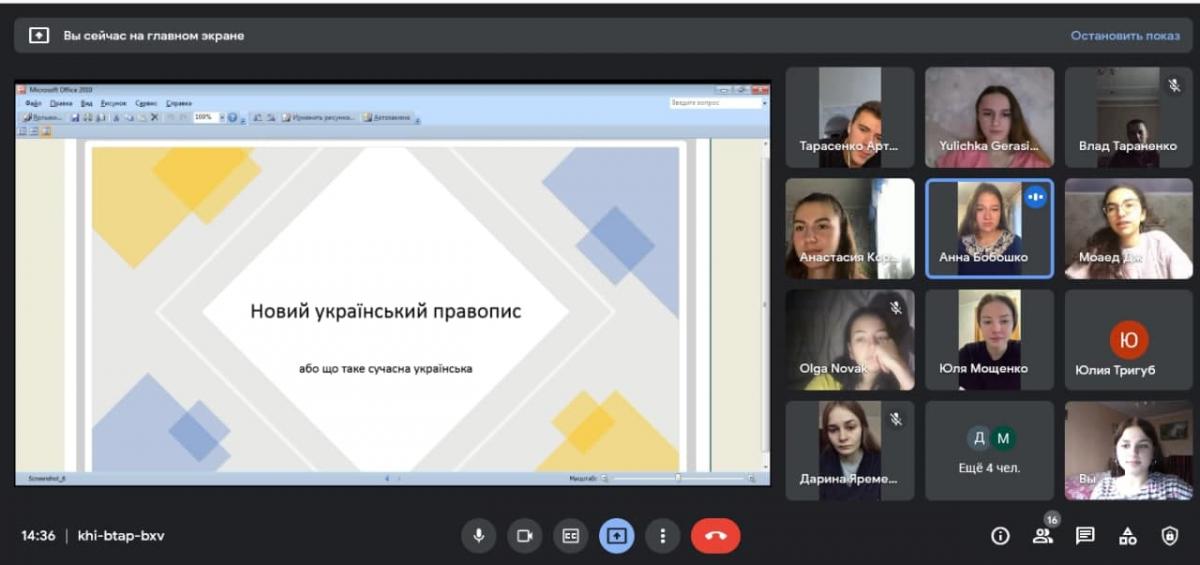The image size is (1200, 565).
Task: Hang up with the red leave call button
Action: click(716, 536)
